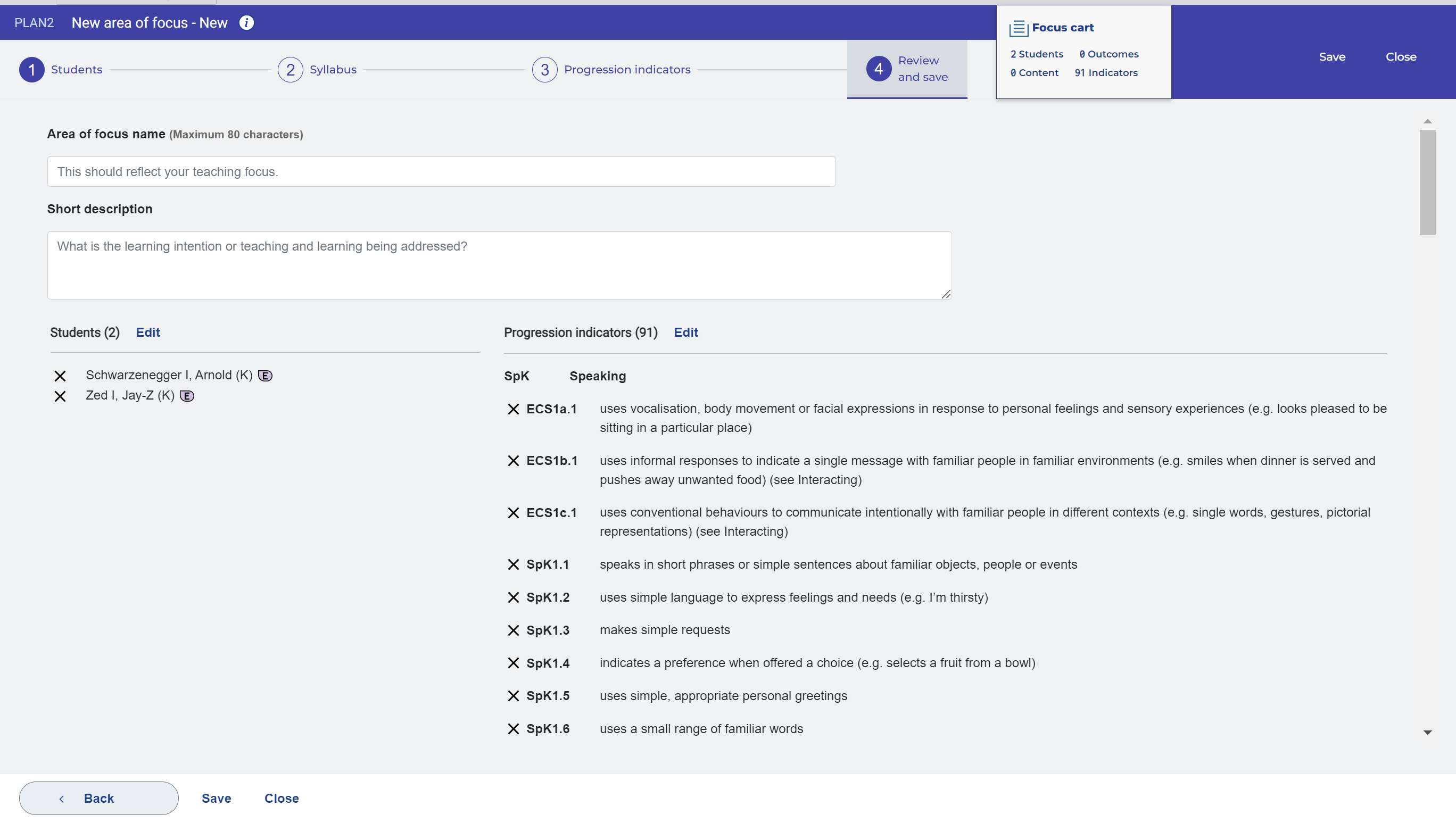Remove indicator ECS1a.1 from list
This screenshot has width=1456, height=823.
pyautogui.click(x=513, y=409)
